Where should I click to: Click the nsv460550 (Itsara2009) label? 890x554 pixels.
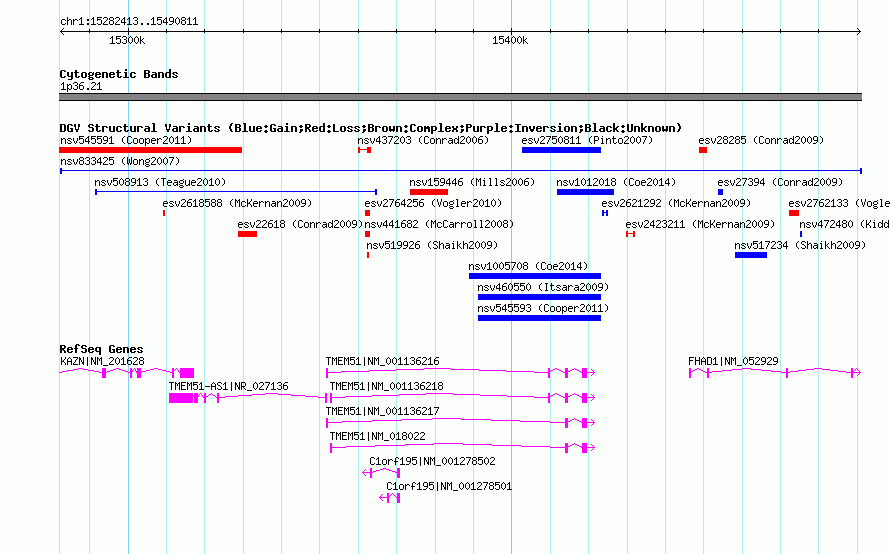click(x=543, y=287)
